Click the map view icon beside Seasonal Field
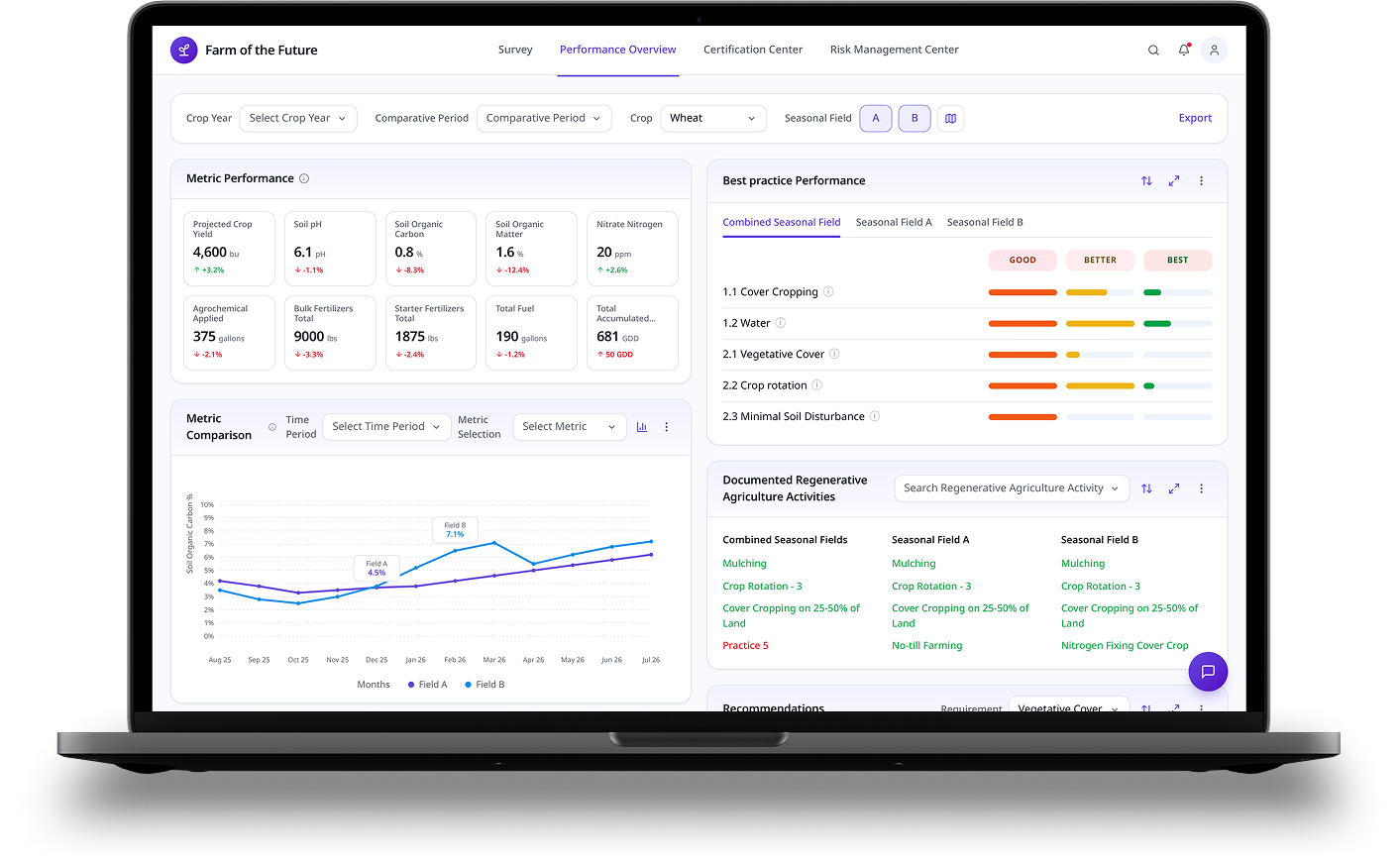Viewport: 1400px width, 864px height. [950, 118]
